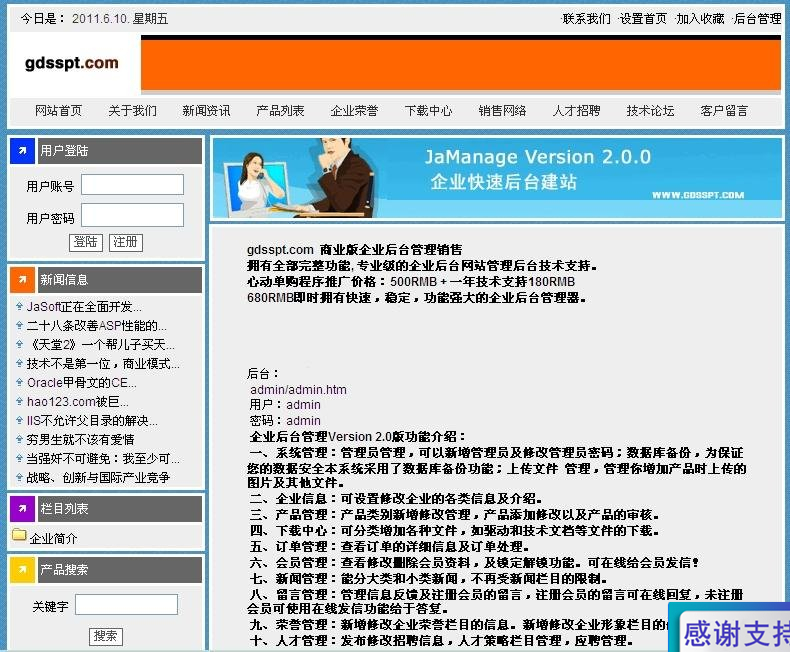The height and width of the screenshot is (652, 790).
Task: Click the purple arrow icon beside 栏目列表
Action: tap(22, 508)
